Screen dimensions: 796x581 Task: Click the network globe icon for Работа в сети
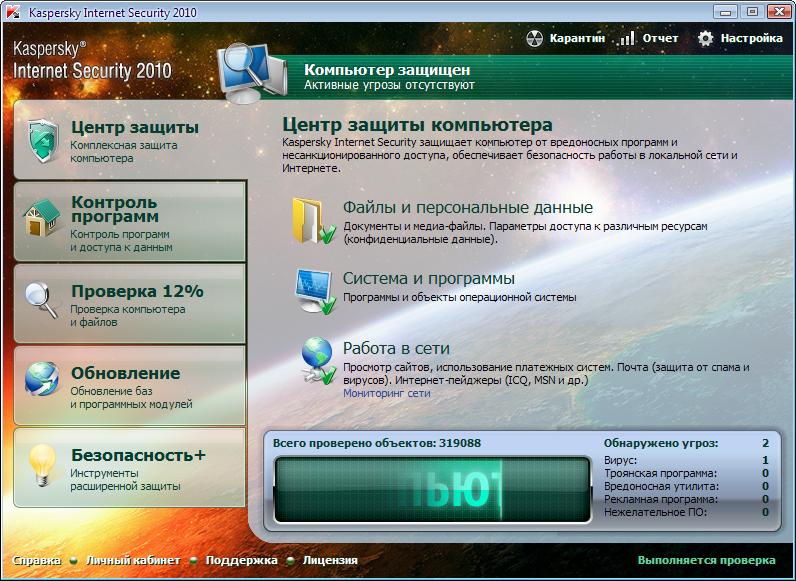point(318,361)
